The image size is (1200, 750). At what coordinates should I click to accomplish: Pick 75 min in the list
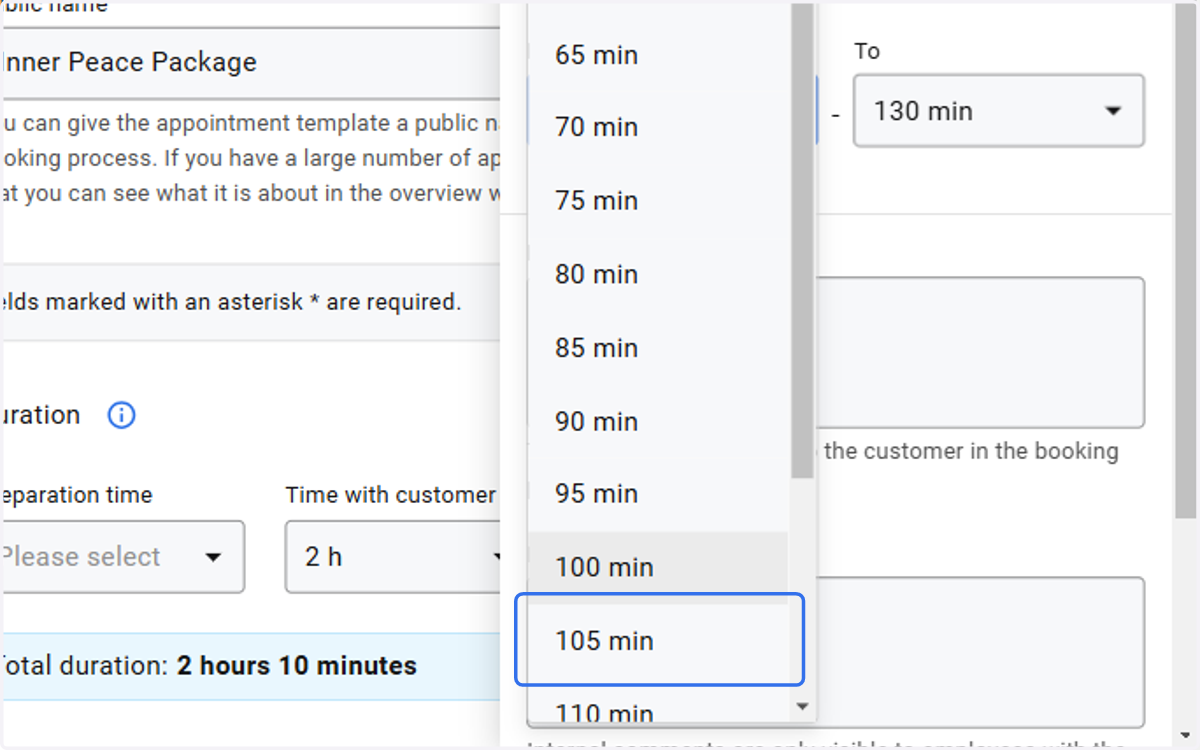pos(658,200)
